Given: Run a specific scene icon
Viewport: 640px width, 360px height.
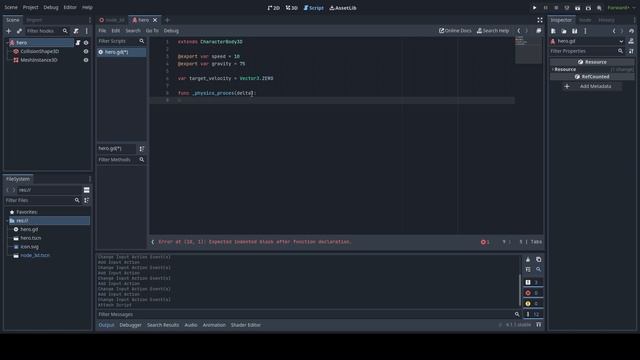Looking at the screenshot, I should (588, 8).
